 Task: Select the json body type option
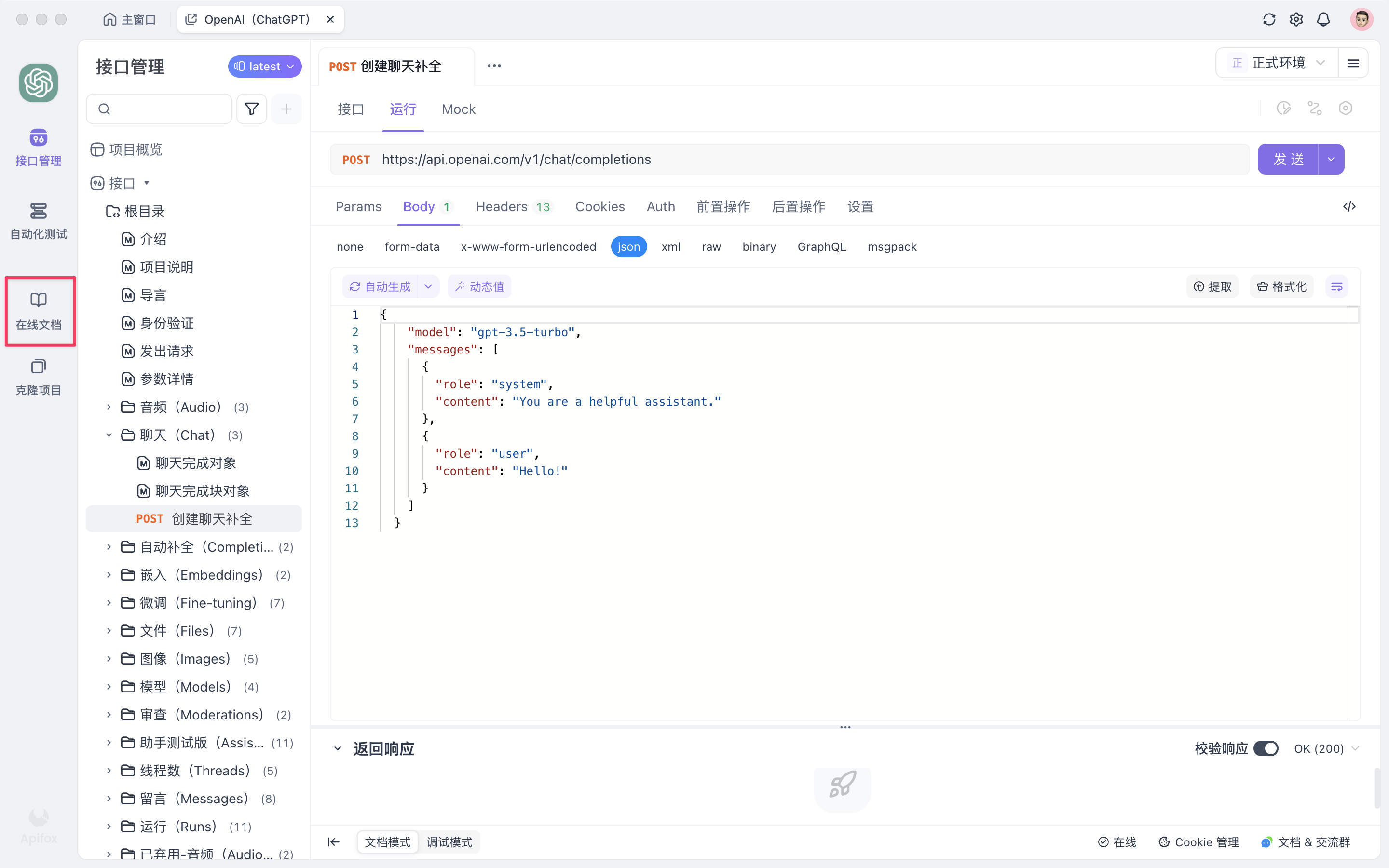(x=629, y=246)
